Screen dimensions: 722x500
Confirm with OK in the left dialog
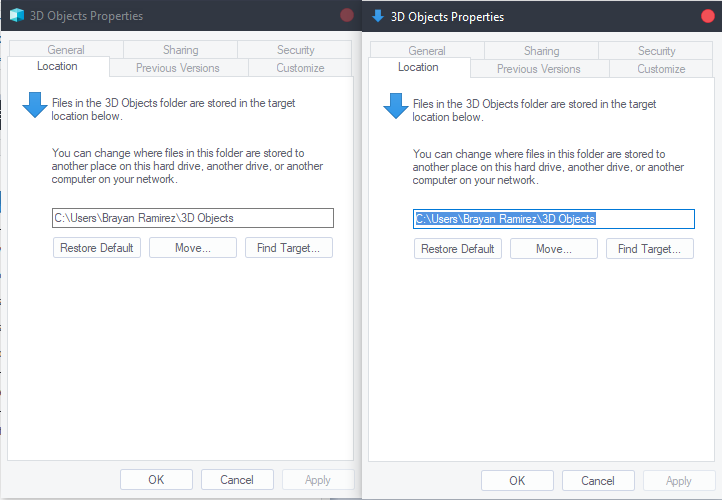click(x=156, y=480)
